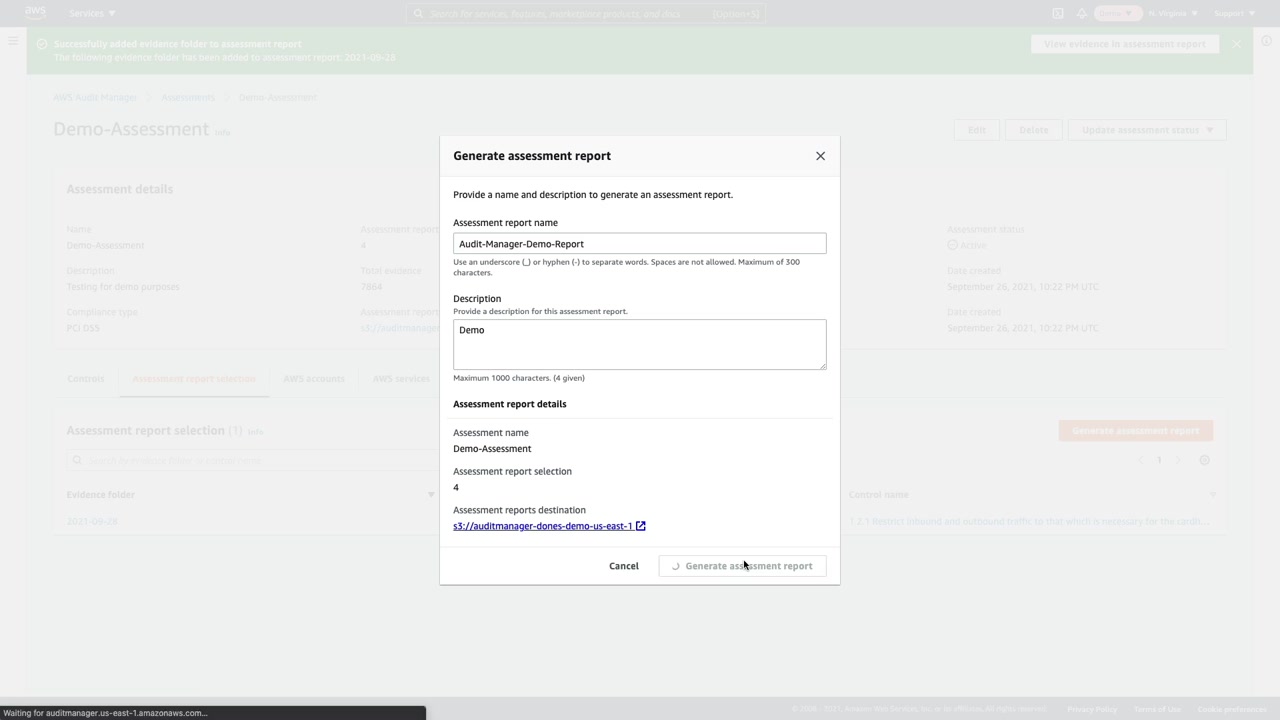Open the side navigation hamburger menu
Screen dimensions: 1280x720
pyautogui.click(x=13, y=41)
